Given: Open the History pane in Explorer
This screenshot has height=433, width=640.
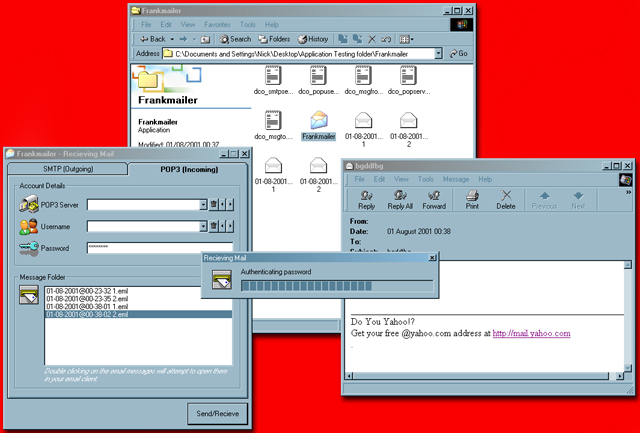Looking at the screenshot, I should [313, 39].
